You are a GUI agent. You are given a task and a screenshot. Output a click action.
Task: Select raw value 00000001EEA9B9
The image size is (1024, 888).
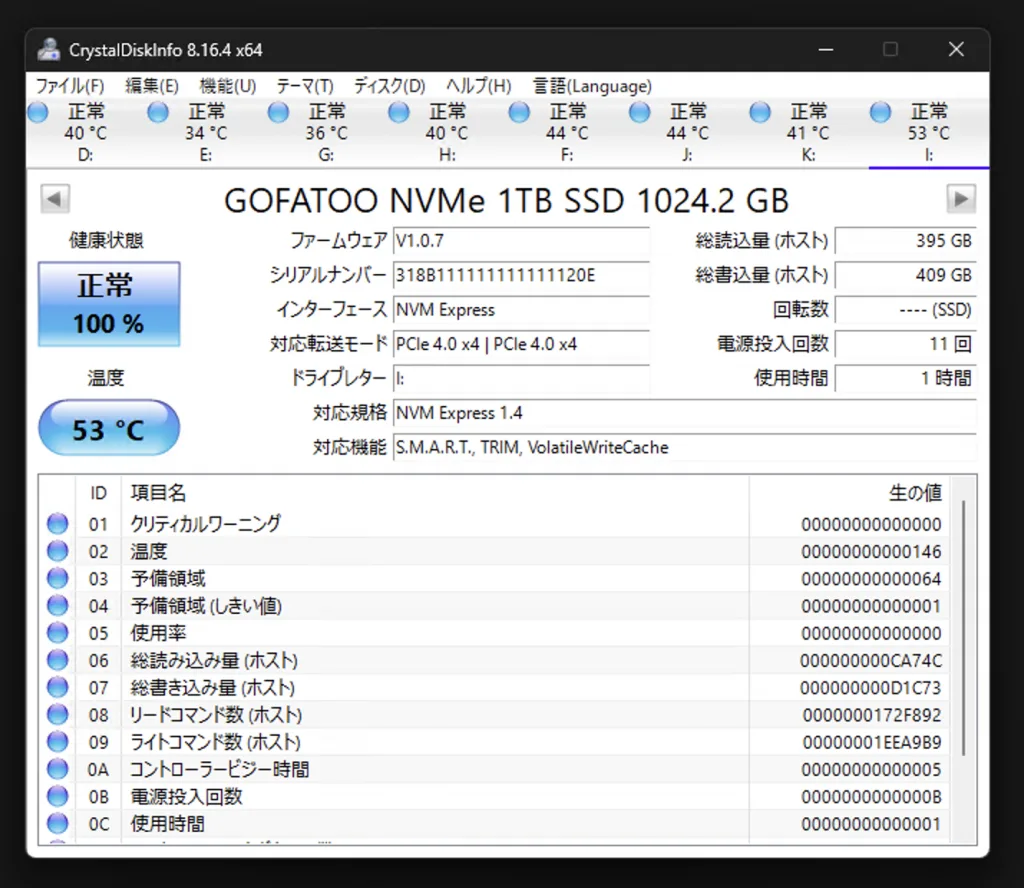click(x=872, y=742)
